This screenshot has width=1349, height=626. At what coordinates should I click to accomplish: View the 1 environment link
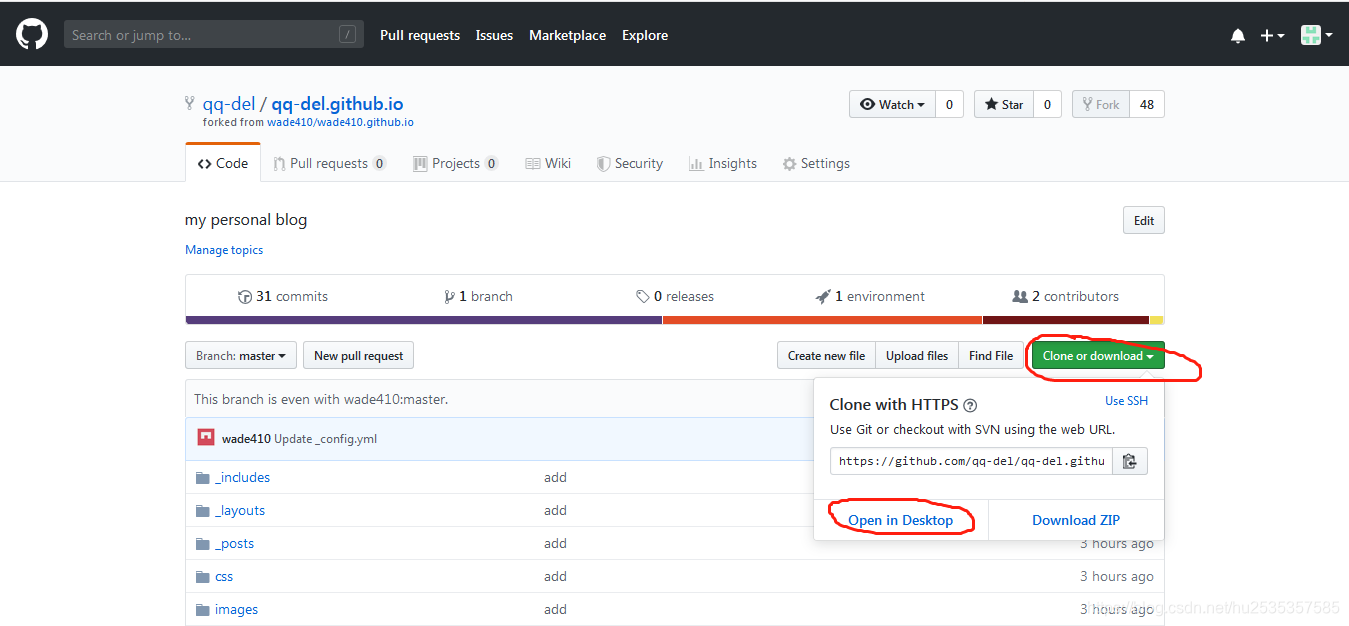click(870, 296)
